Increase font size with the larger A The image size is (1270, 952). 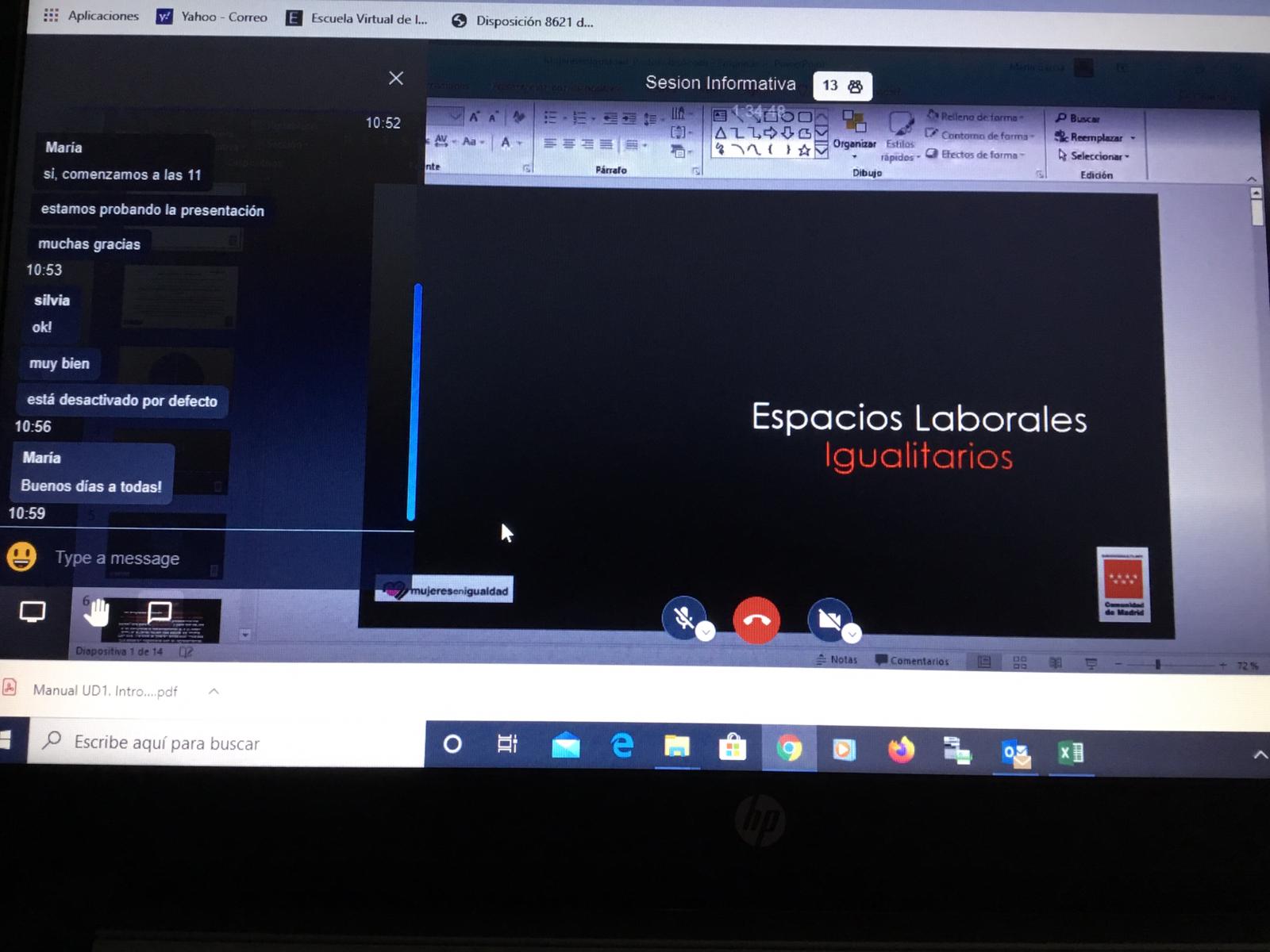click(x=475, y=117)
